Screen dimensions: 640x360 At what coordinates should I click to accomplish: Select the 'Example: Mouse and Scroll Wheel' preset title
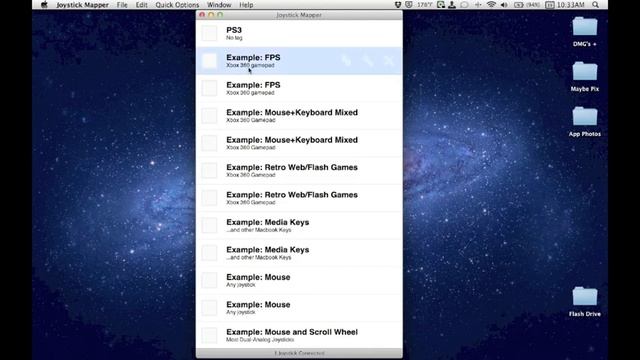[x=292, y=332]
